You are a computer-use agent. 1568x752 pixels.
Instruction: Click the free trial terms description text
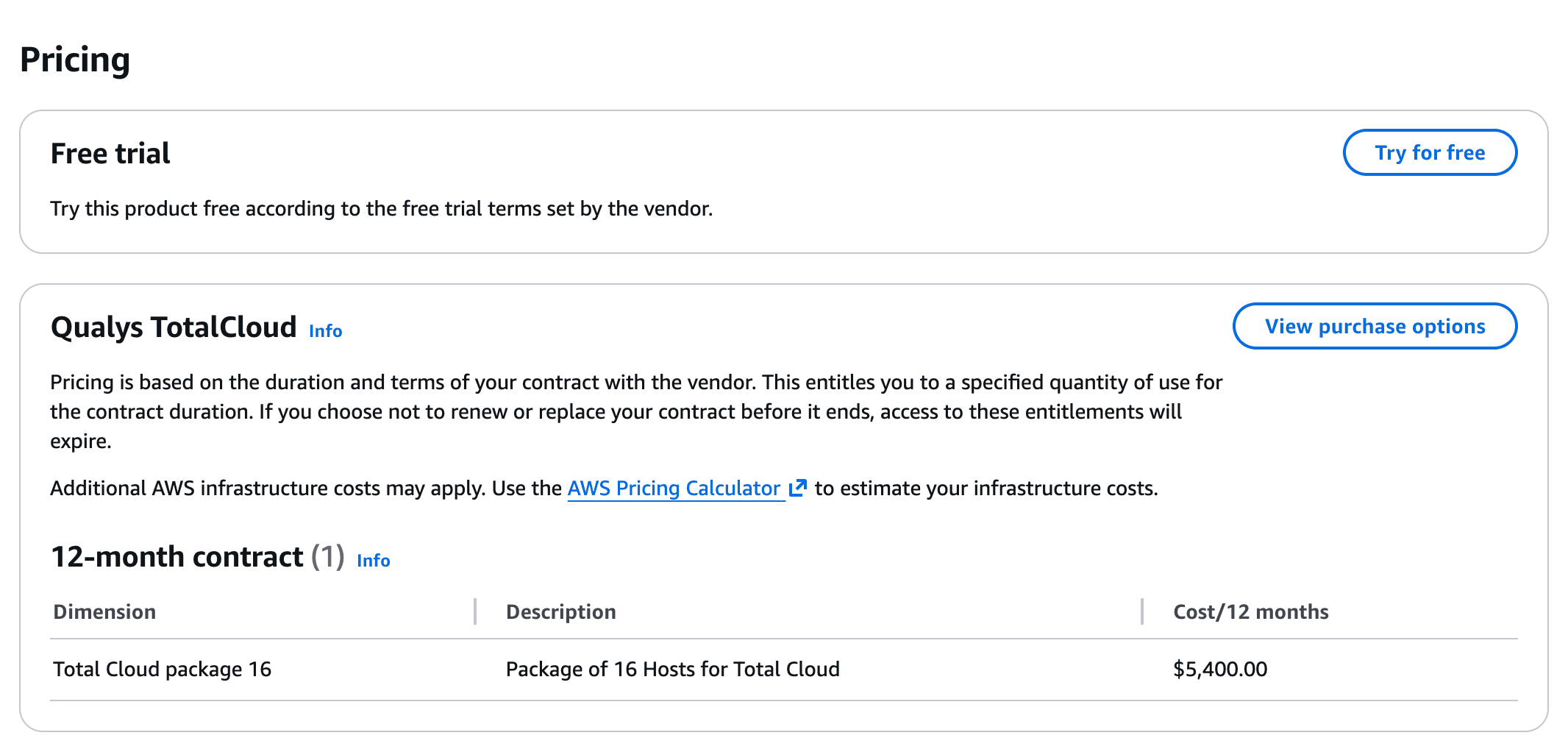[x=381, y=209]
